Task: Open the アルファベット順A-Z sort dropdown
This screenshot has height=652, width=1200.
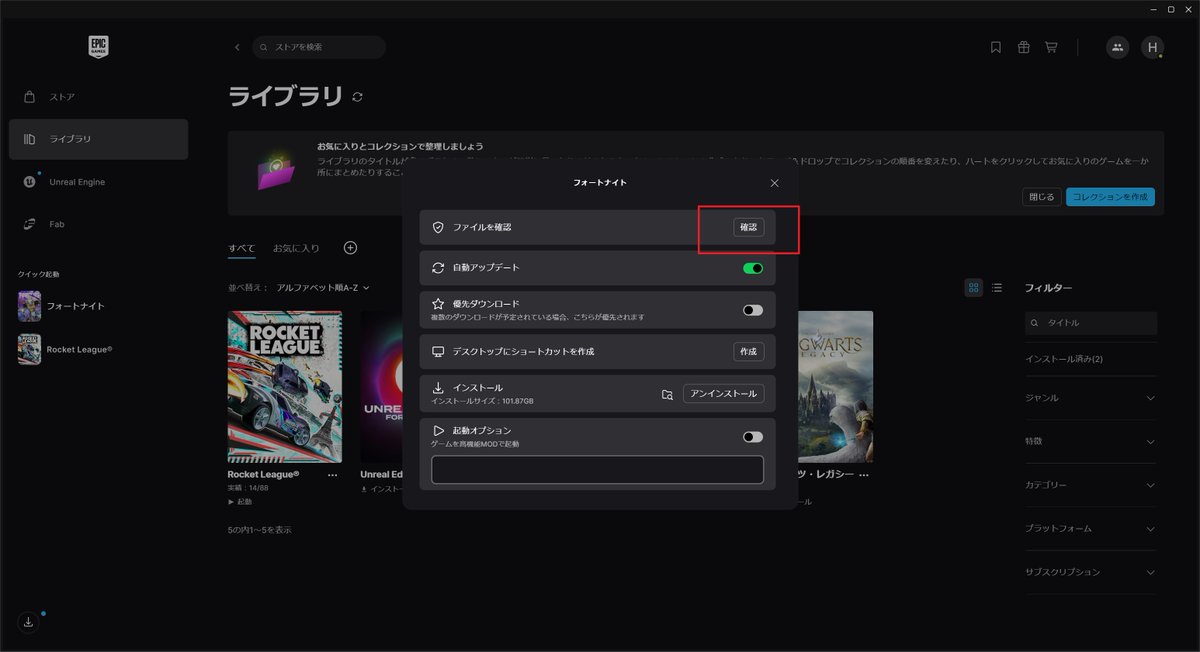Action: [x=323, y=288]
